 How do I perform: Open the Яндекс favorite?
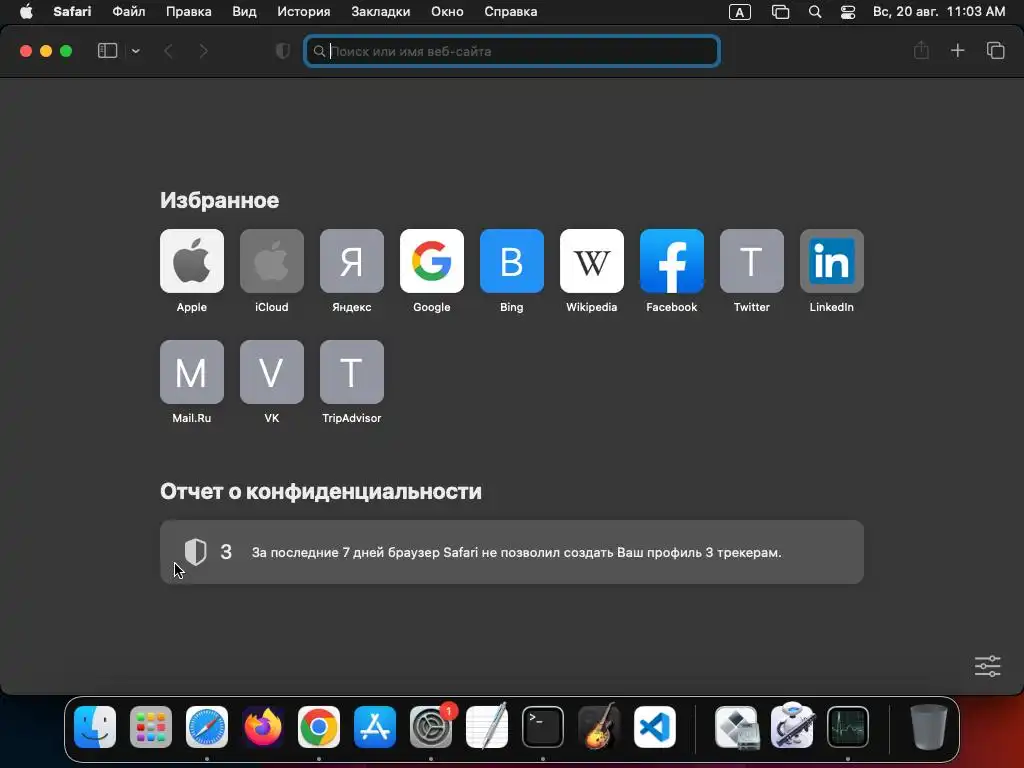tap(351, 261)
